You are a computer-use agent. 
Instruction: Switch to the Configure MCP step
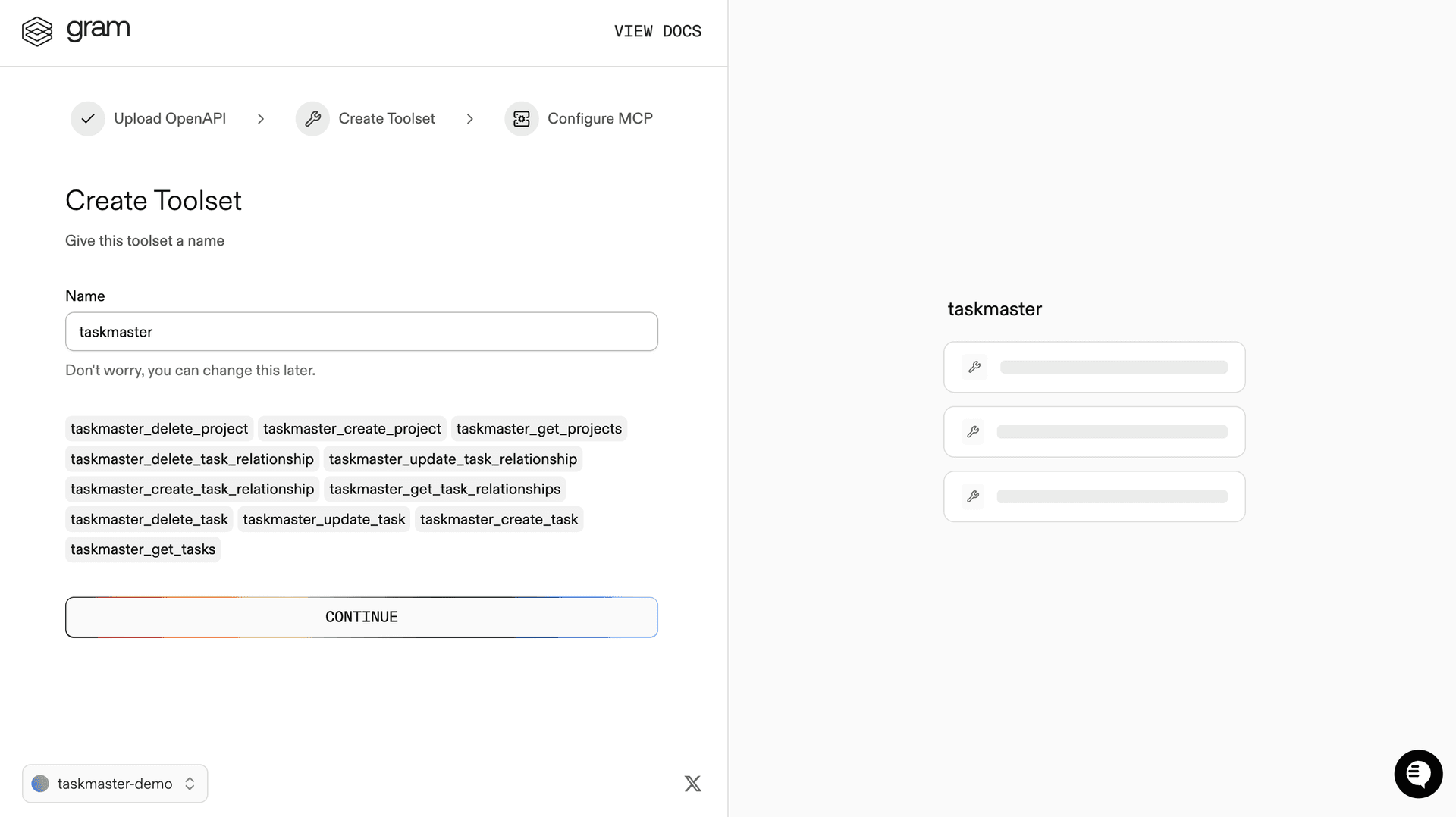coord(599,119)
